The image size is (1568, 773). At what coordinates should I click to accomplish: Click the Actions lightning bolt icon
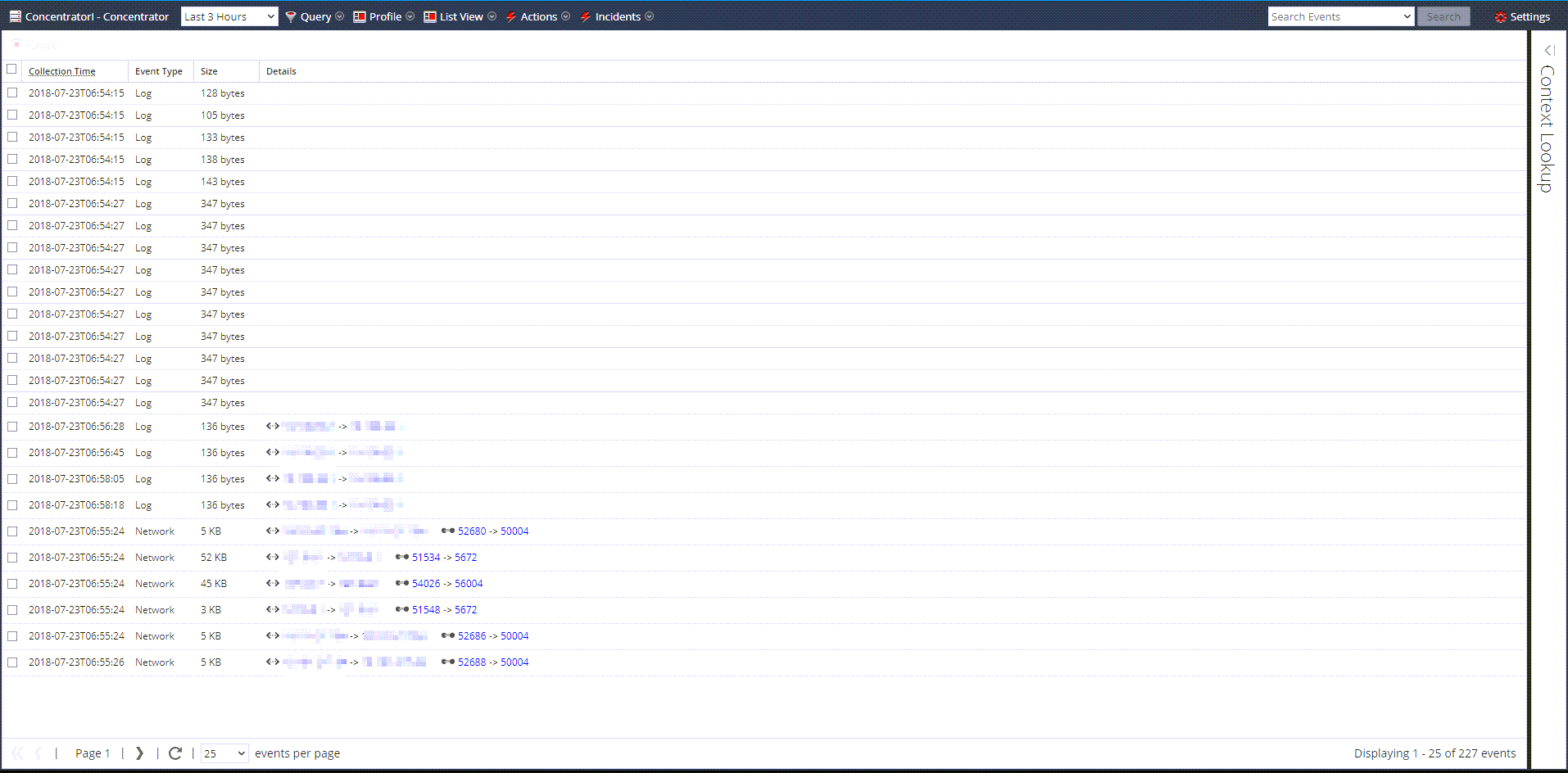point(510,16)
